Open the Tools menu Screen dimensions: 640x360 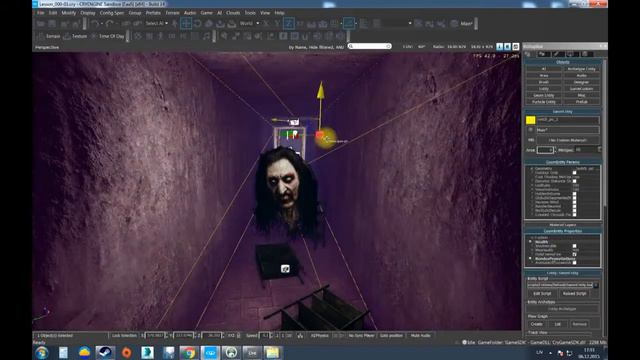click(250, 13)
